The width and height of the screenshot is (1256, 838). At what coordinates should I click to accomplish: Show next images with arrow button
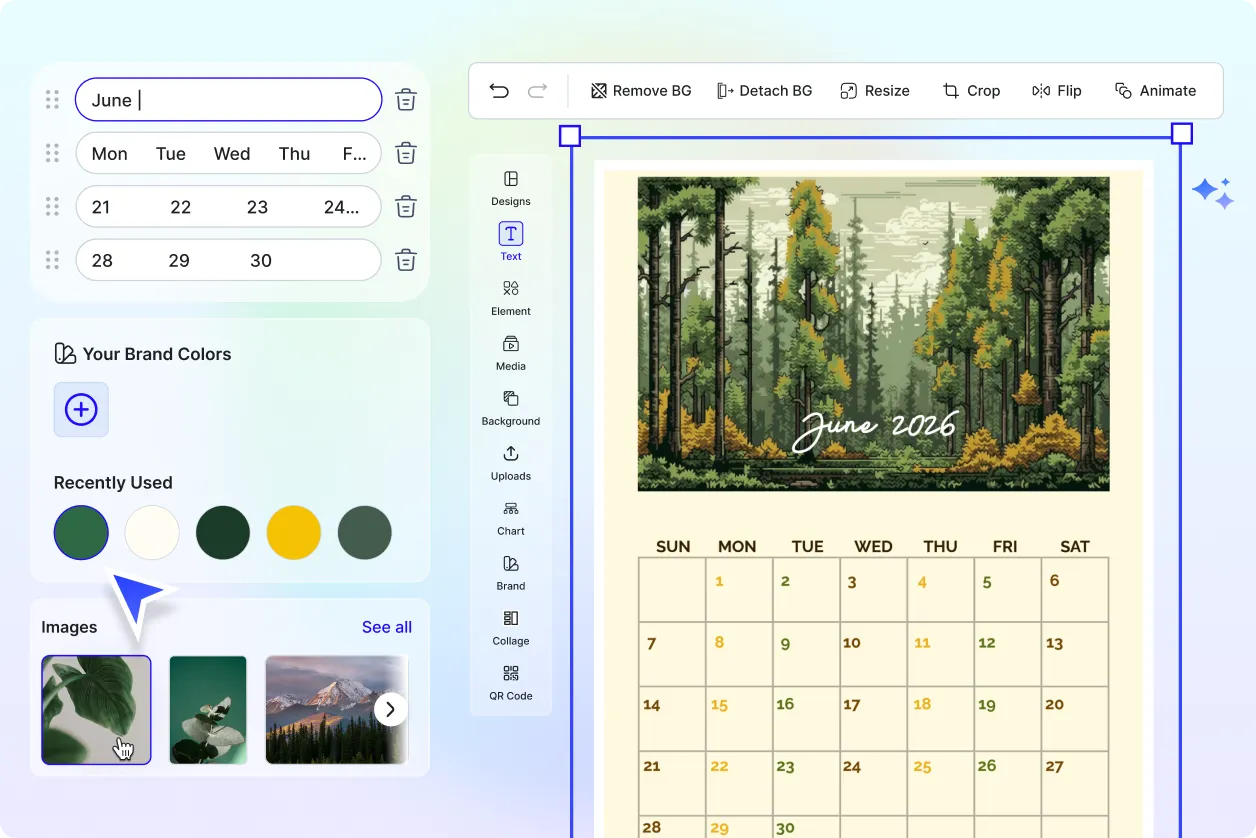[390, 710]
